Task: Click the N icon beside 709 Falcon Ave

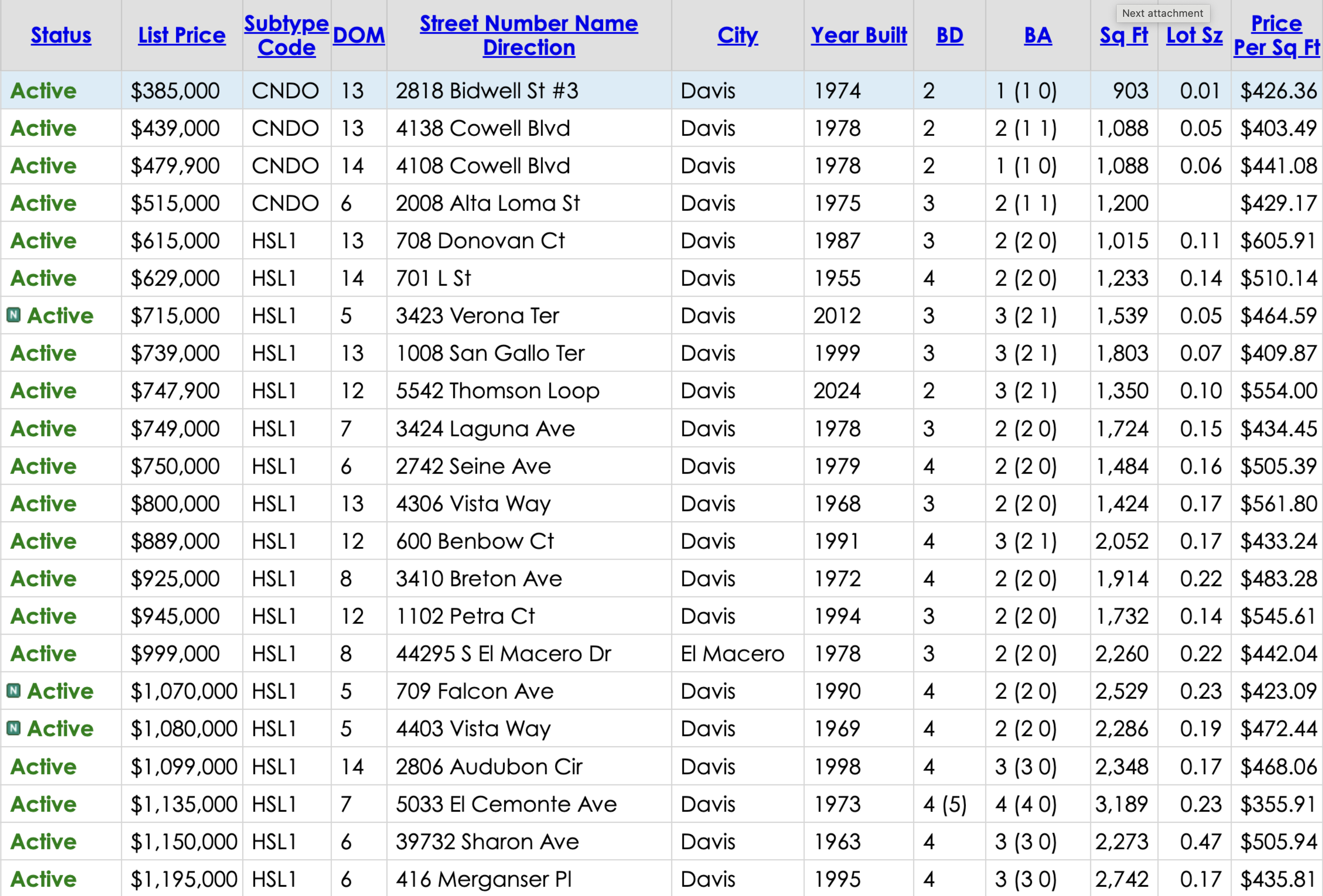Action: (14, 691)
